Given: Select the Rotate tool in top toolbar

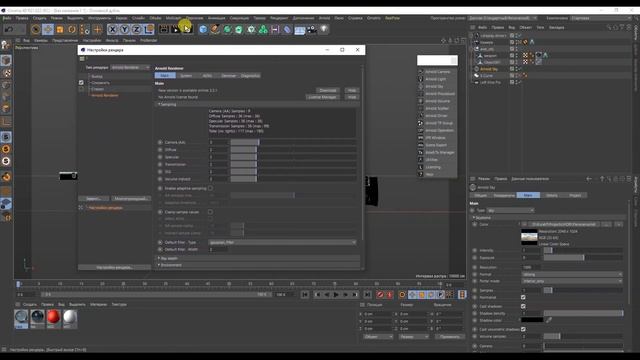Looking at the screenshot, I should [x=72, y=29].
